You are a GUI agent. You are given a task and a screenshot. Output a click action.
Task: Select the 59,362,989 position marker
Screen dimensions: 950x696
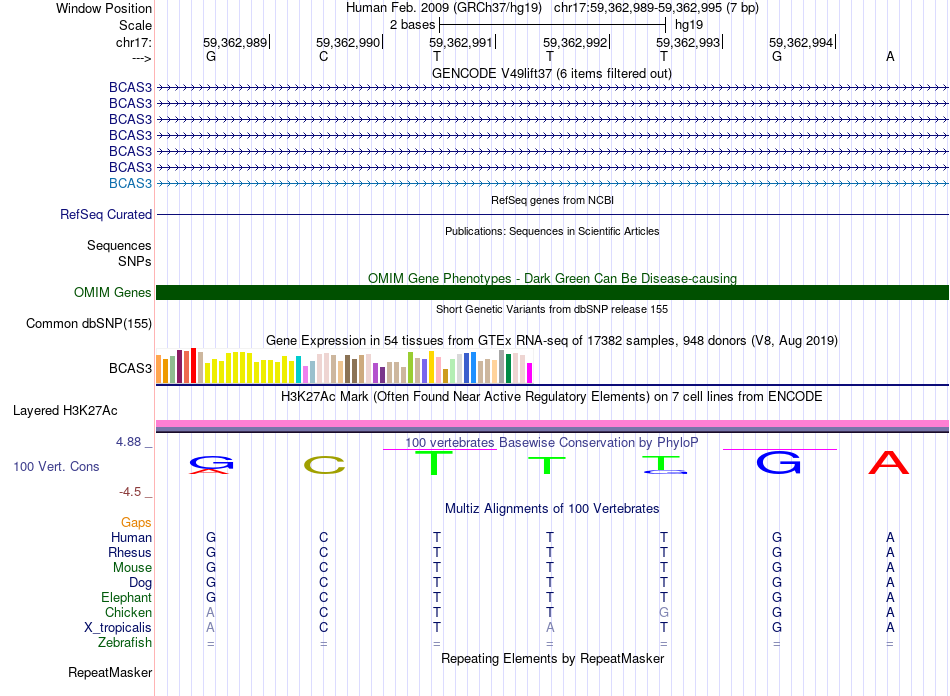point(235,42)
